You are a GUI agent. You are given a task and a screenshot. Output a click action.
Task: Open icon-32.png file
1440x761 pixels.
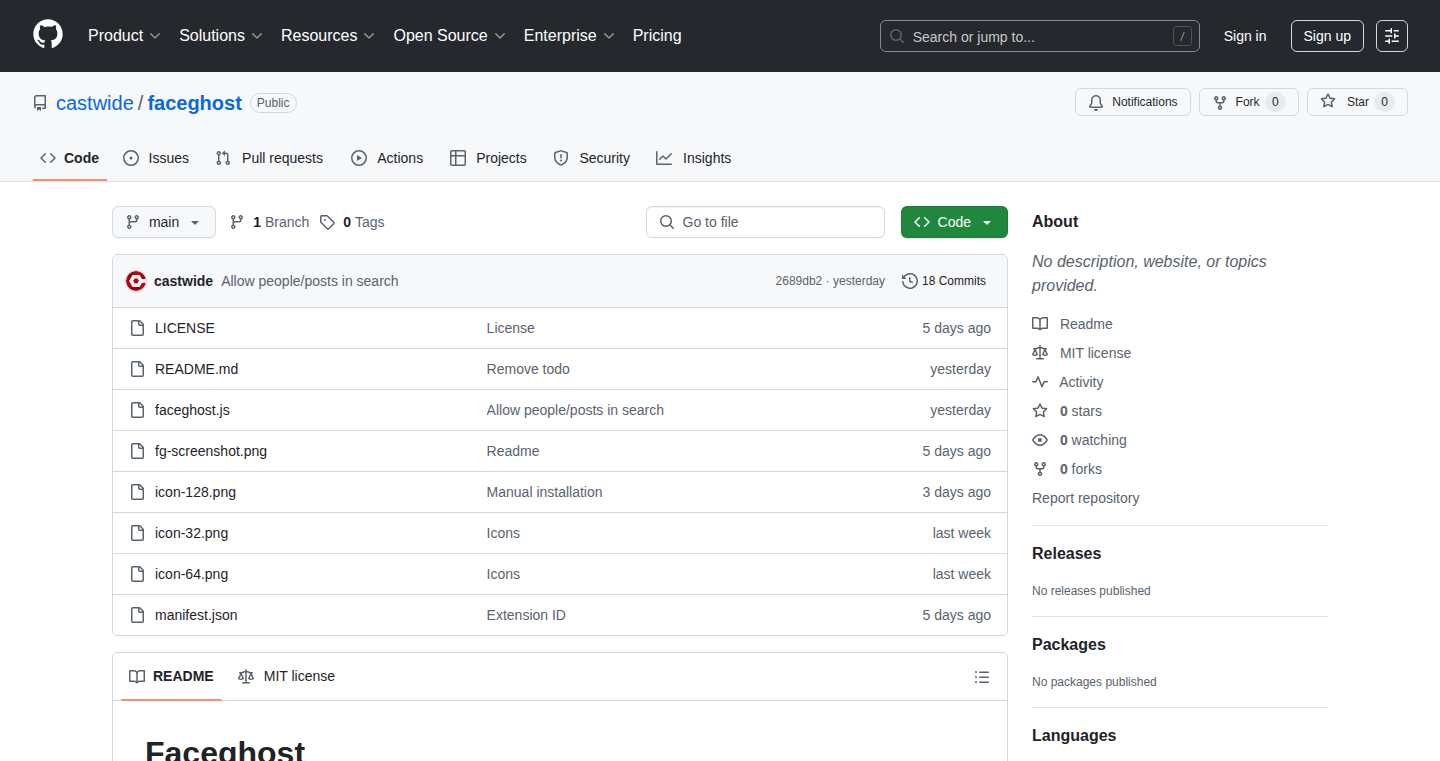pos(191,533)
